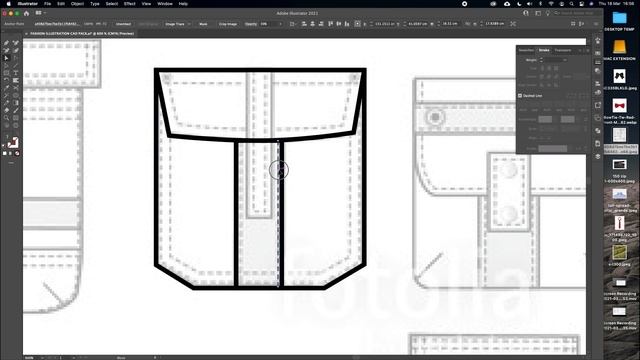The height and width of the screenshot is (360, 640).
Task: Click the Fill and Stroke color swatch
Action: coord(13,142)
